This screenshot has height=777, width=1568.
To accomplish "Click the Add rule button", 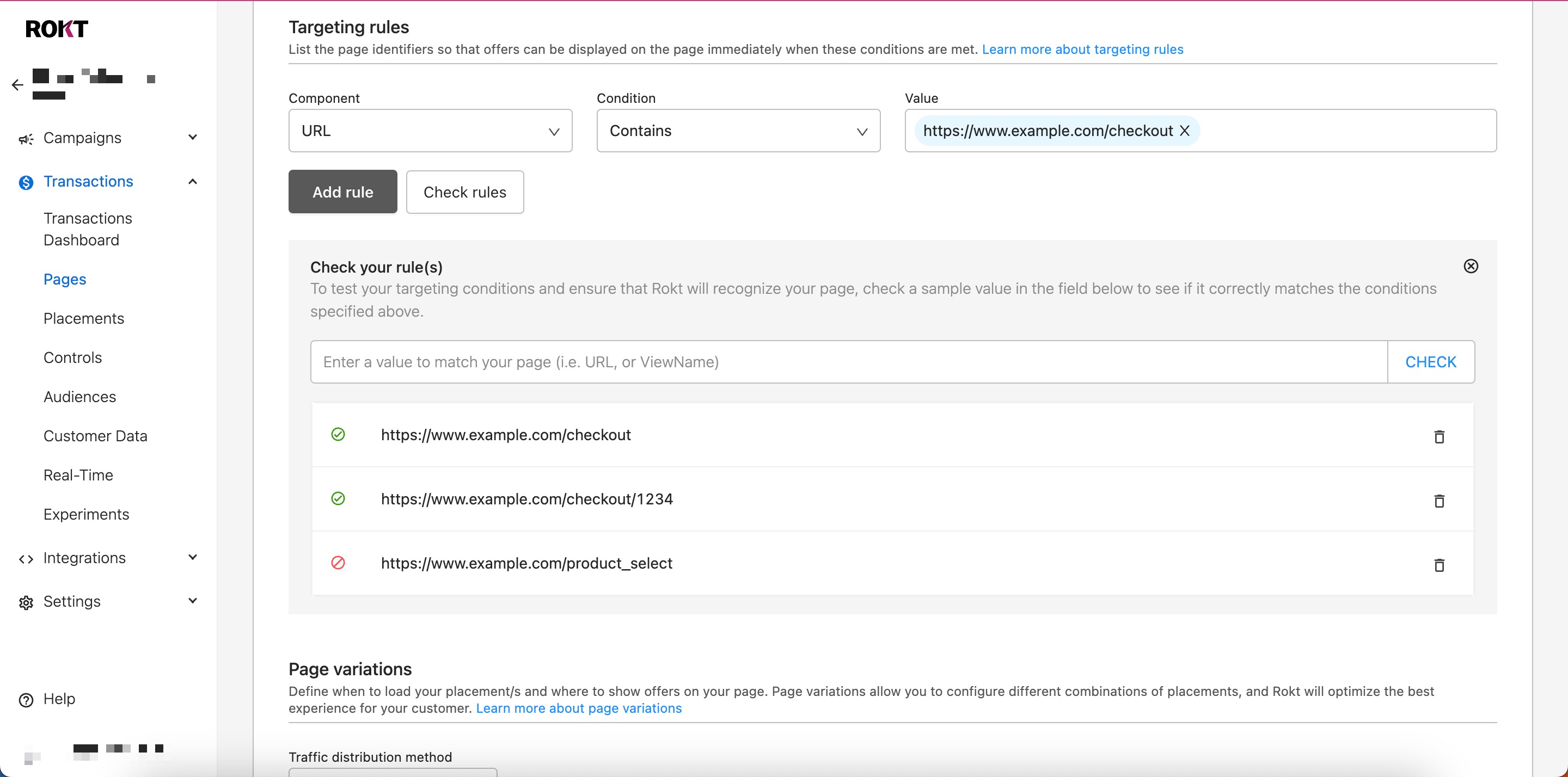I will [x=342, y=192].
